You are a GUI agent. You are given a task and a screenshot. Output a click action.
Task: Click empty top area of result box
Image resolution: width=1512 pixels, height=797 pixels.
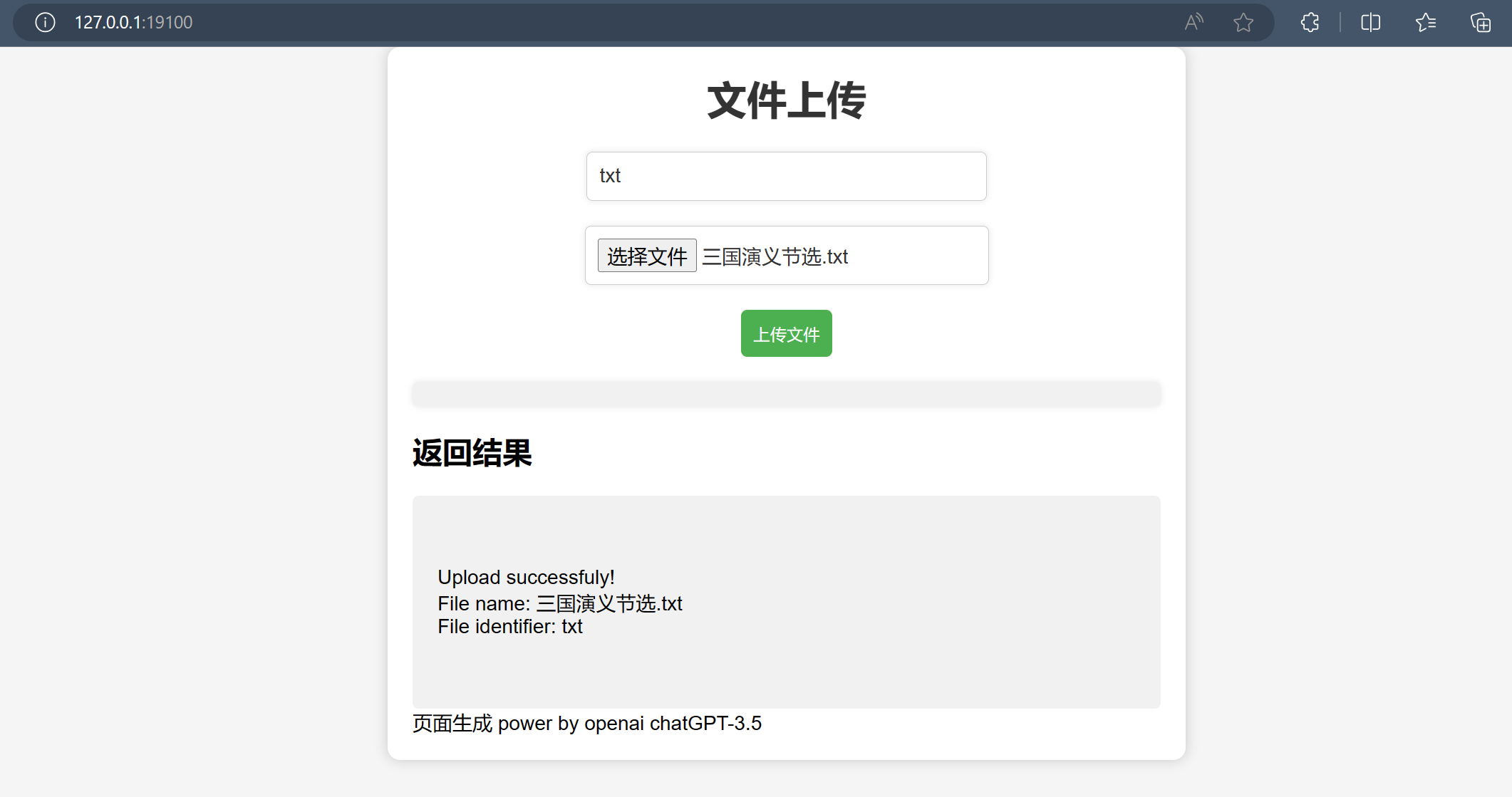pos(786,527)
